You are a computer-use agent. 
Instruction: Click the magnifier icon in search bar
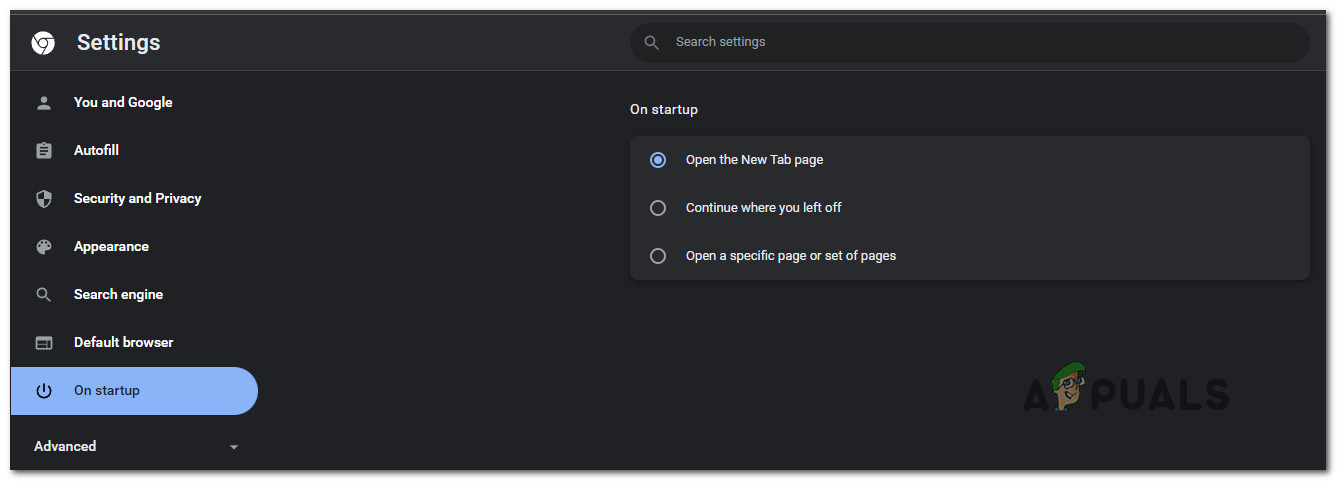point(652,43)
